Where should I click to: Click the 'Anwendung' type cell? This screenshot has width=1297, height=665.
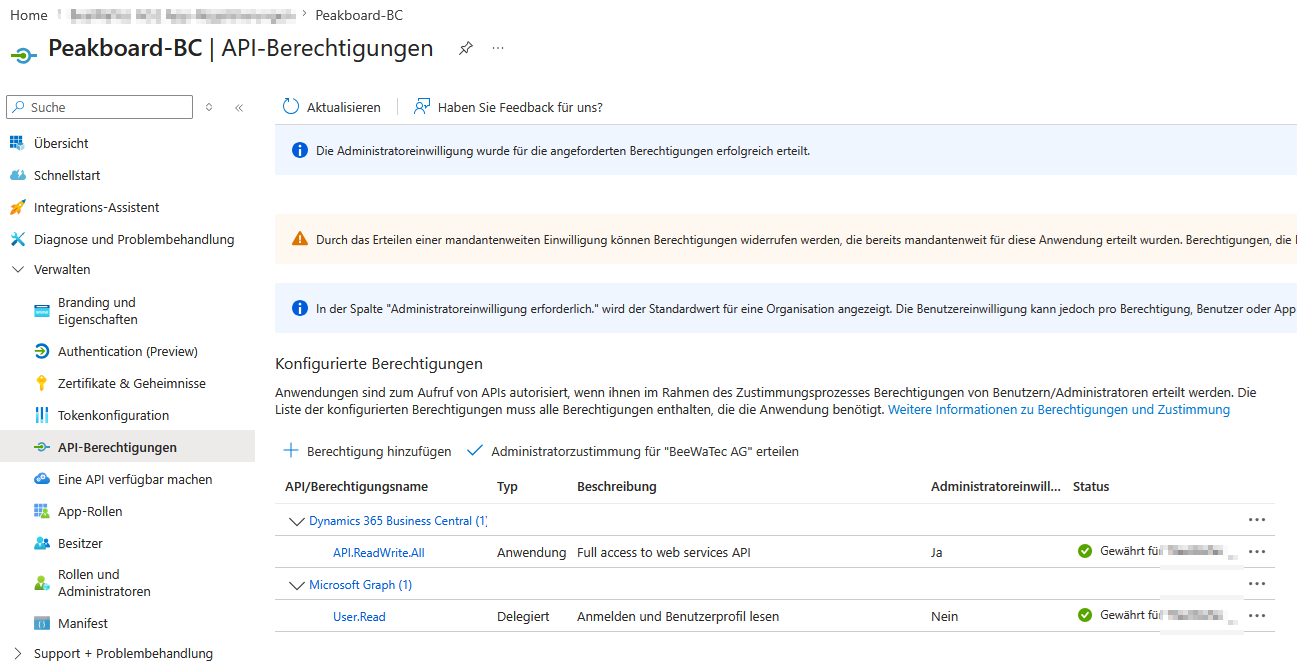[531, 552]
